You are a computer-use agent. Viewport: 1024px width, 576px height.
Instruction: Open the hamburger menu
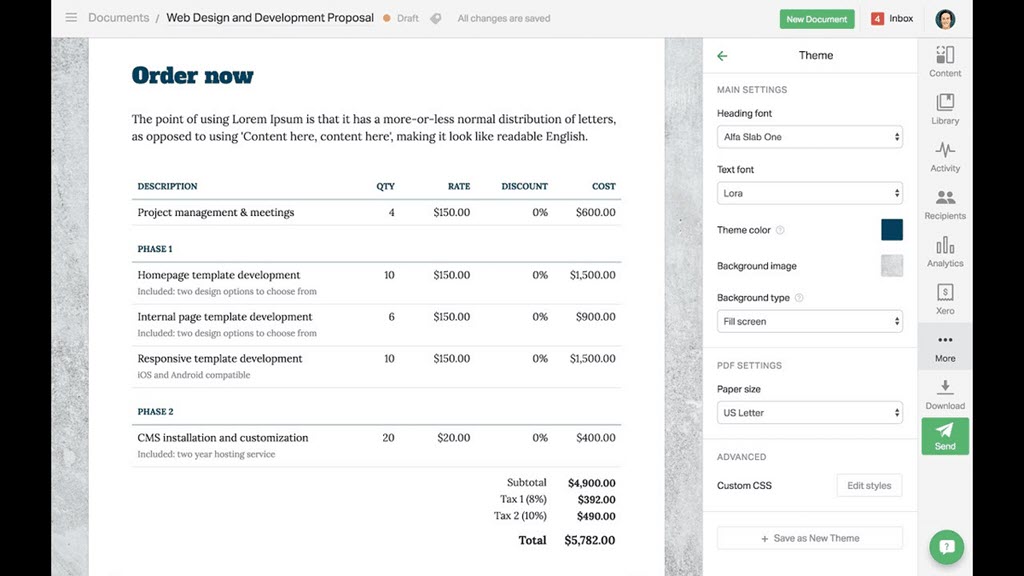coord(71,18)
